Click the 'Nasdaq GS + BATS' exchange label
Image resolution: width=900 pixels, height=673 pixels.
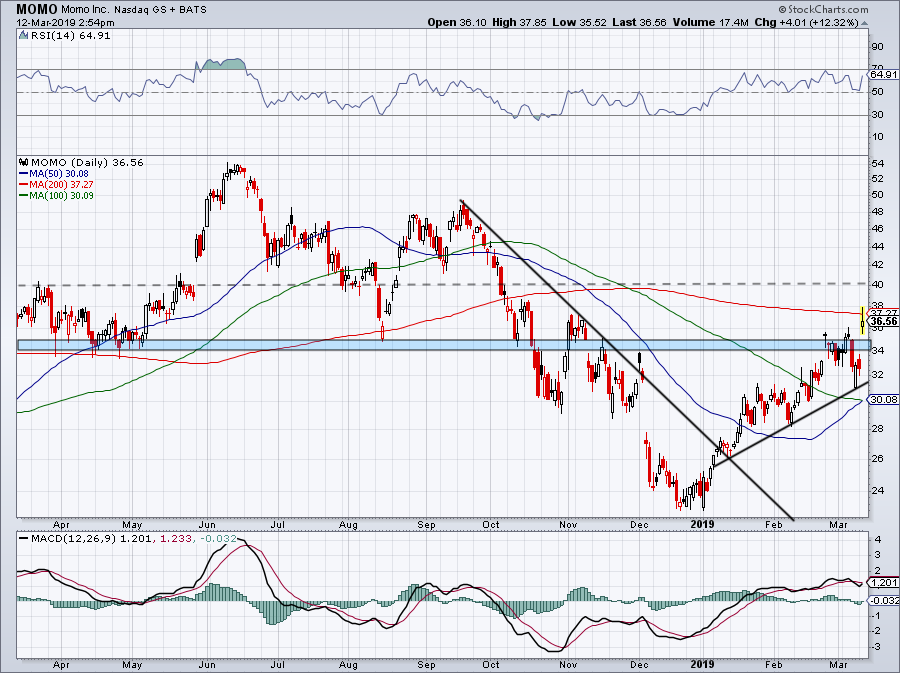point(163,10)
